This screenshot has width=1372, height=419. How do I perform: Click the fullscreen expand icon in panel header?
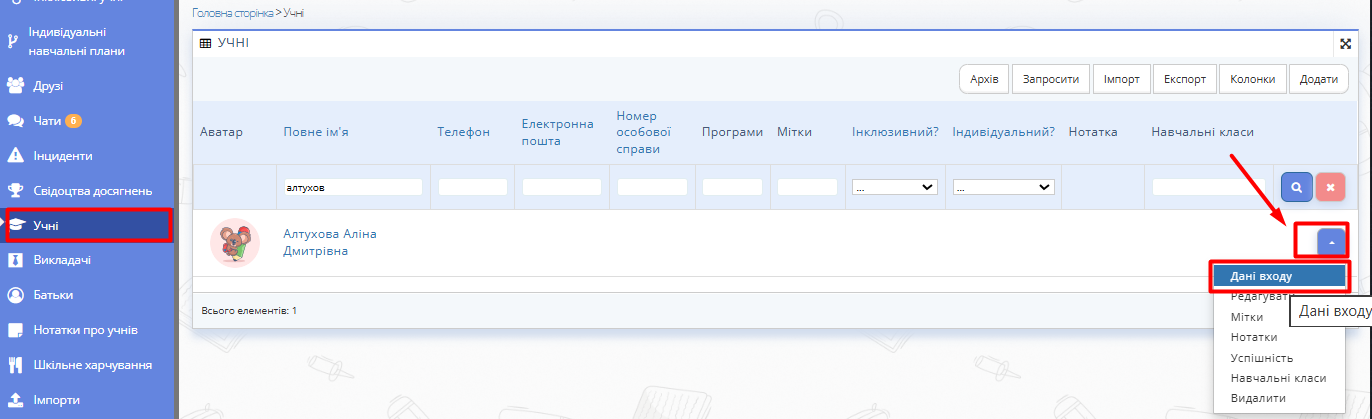(1345, 43)
